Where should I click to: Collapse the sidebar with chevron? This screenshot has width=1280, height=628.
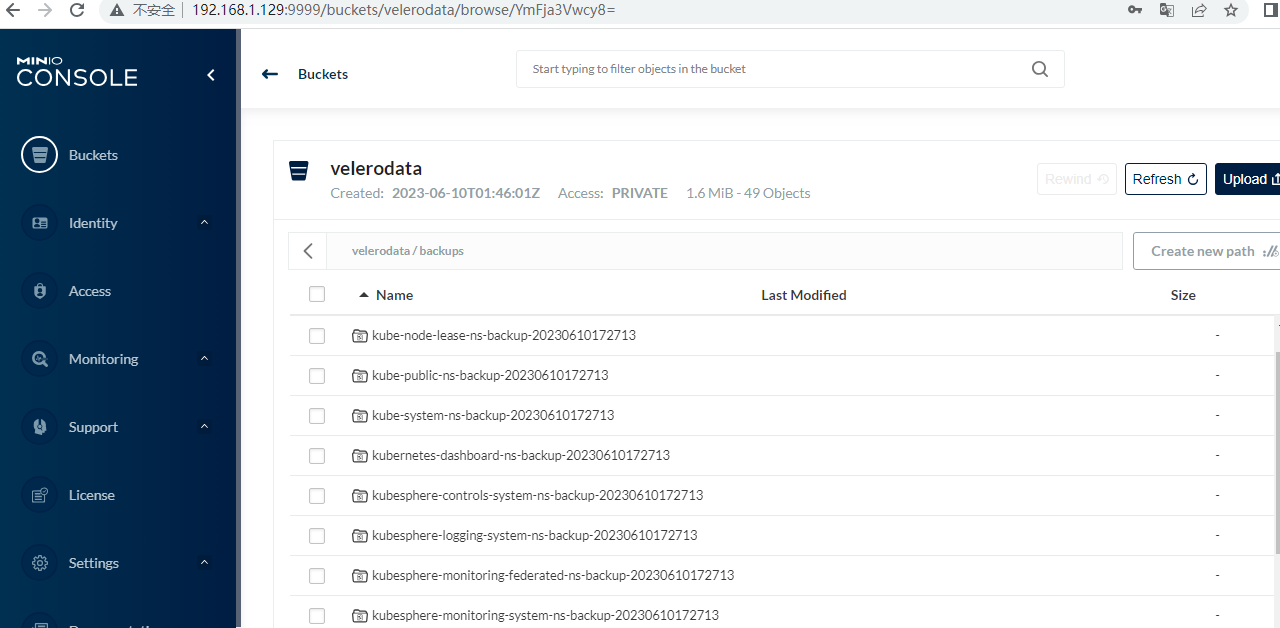(211, 75)
